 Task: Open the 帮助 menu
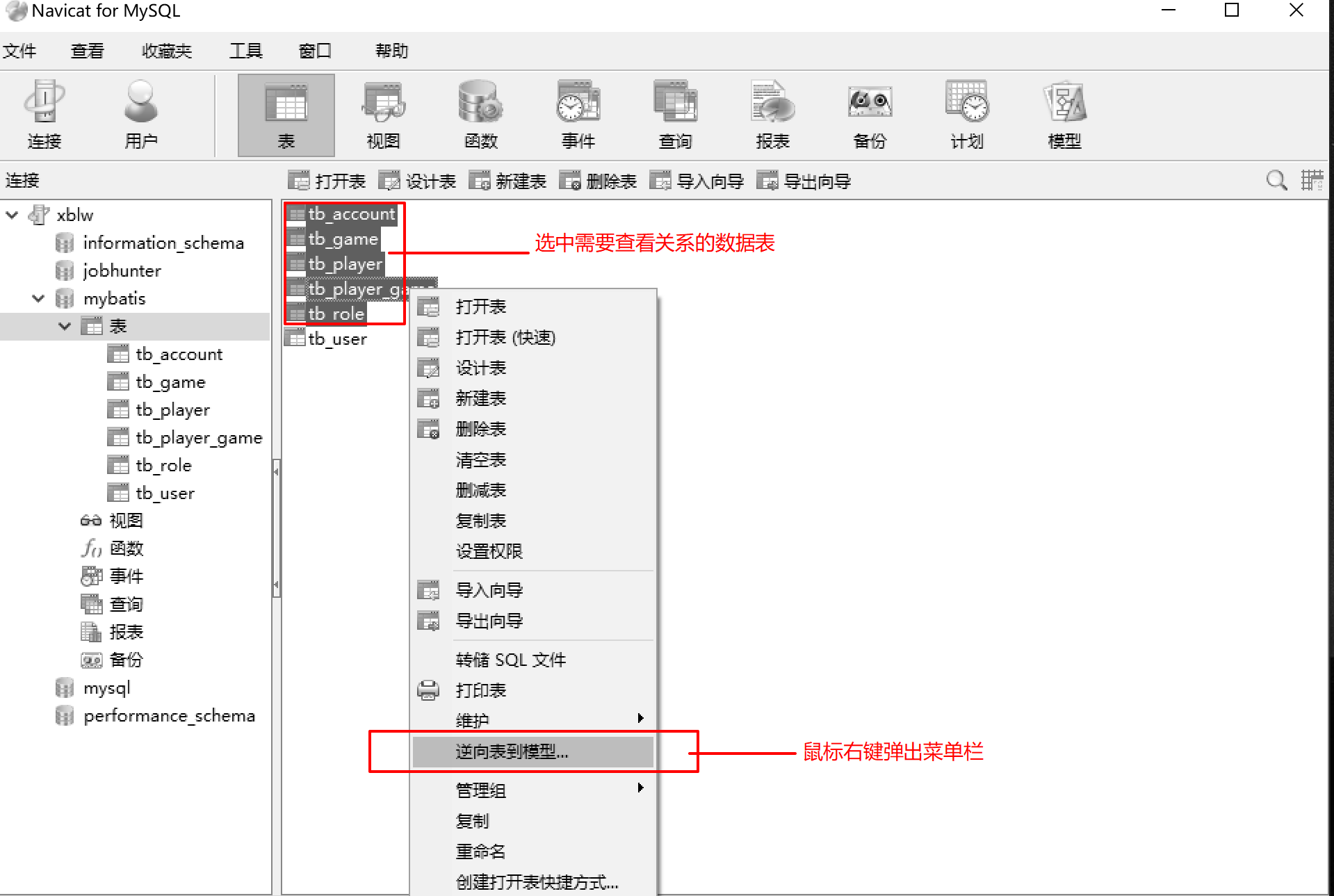(392, 51)
